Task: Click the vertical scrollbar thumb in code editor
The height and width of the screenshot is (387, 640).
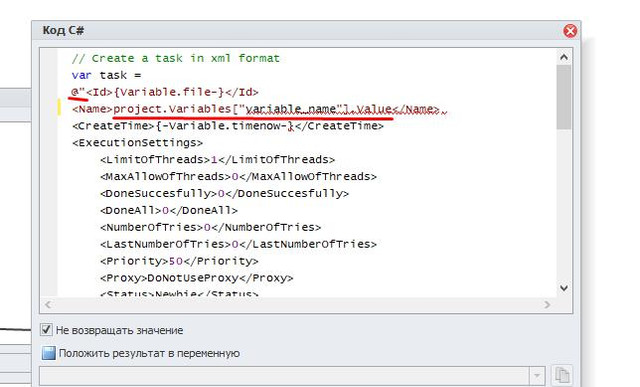Action: 564,97
